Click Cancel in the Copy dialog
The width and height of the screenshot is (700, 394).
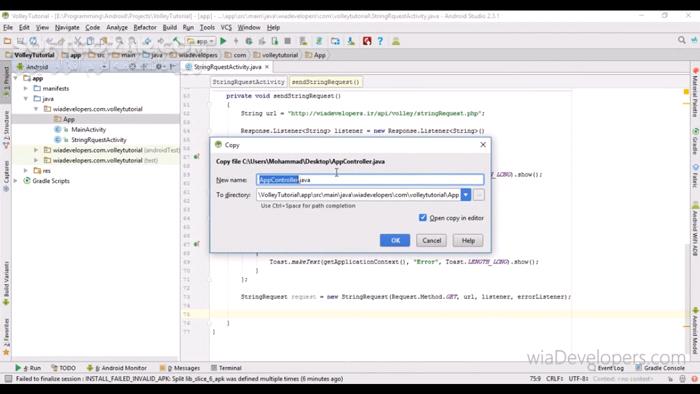click(x=432, y=241)
